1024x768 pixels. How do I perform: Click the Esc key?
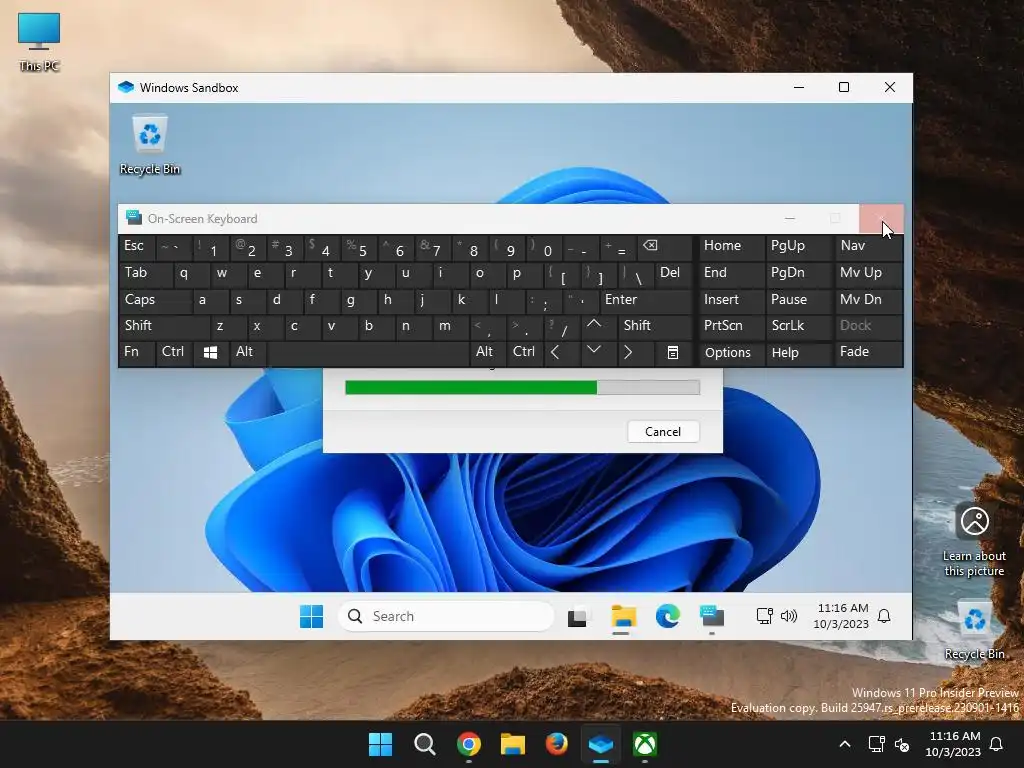coord(137,246)
